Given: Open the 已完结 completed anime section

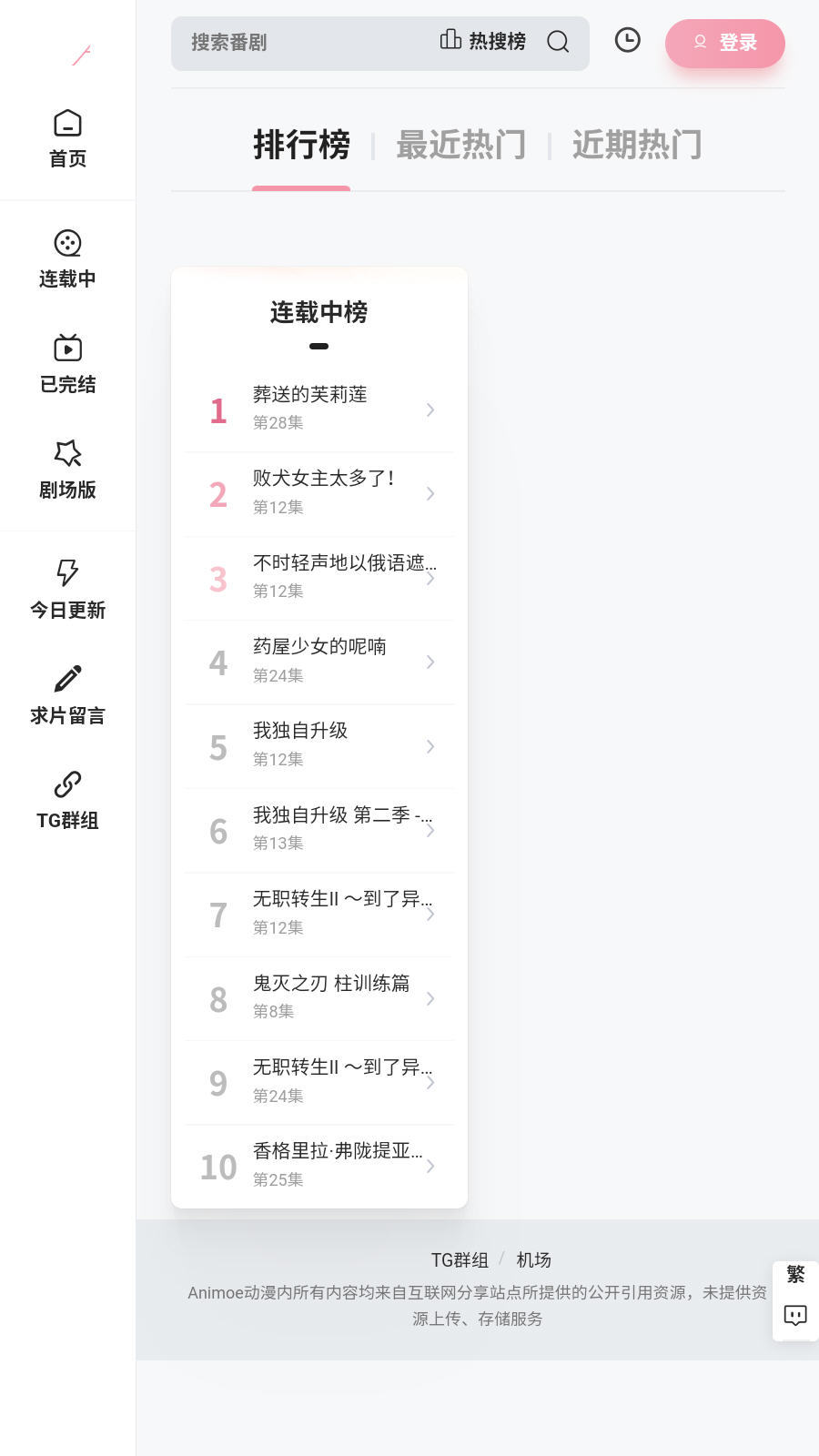Looking at the screenshot, I should 67,362.
